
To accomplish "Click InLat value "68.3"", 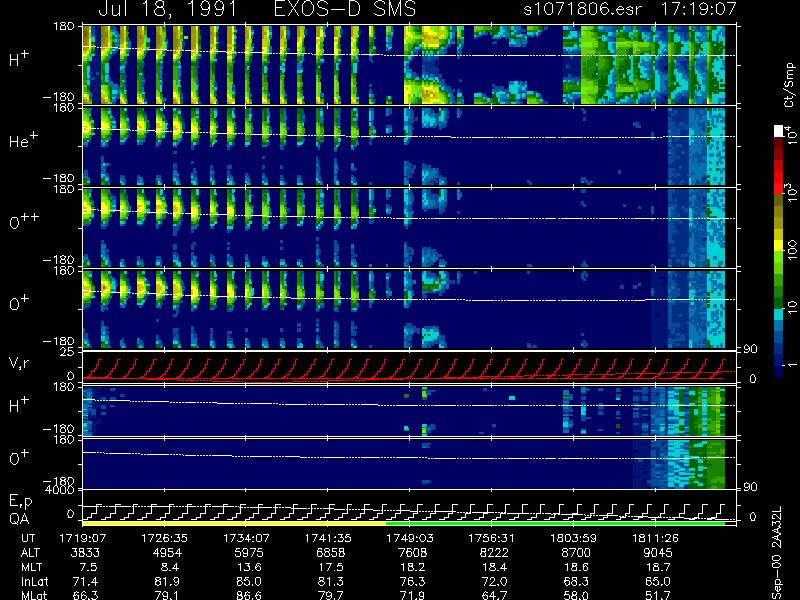I will pyautogui.click(x=576, y=581).
